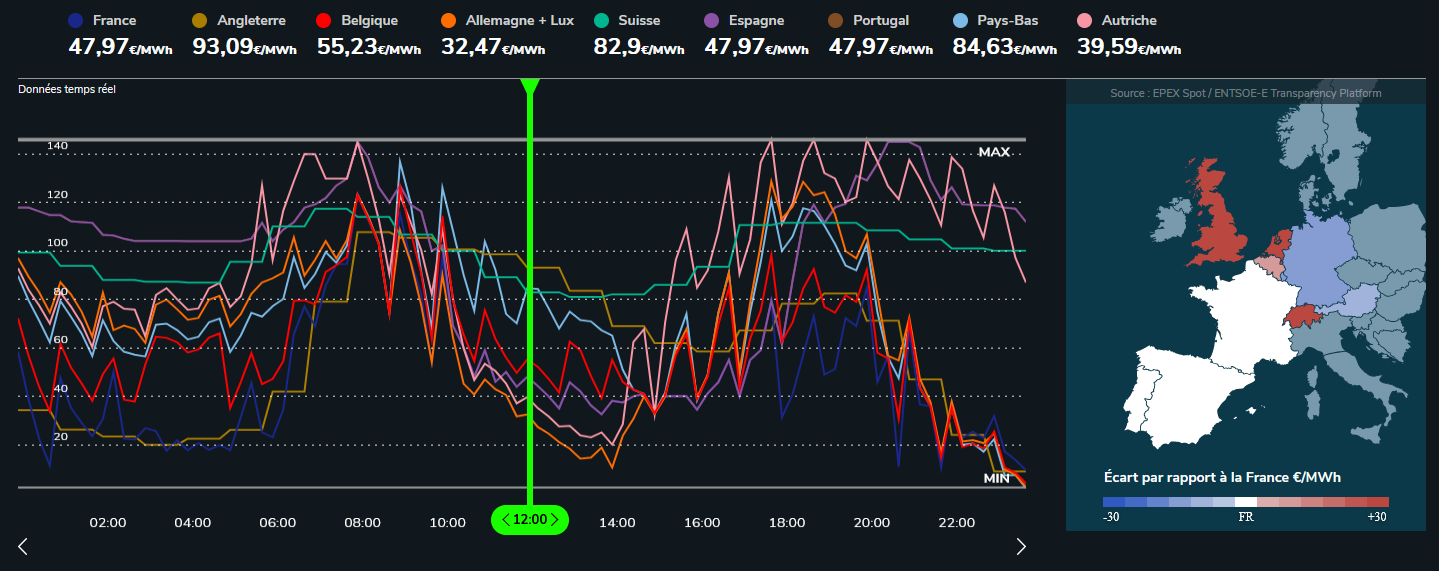Click the Pays-Bas light blue dot
Viewport: 1439px width, 571px height.
[960, 20]
